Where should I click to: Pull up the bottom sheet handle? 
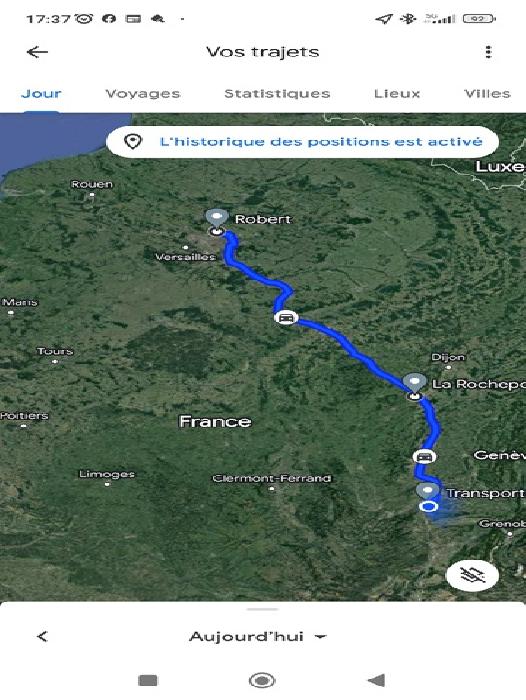coord(263,609)
